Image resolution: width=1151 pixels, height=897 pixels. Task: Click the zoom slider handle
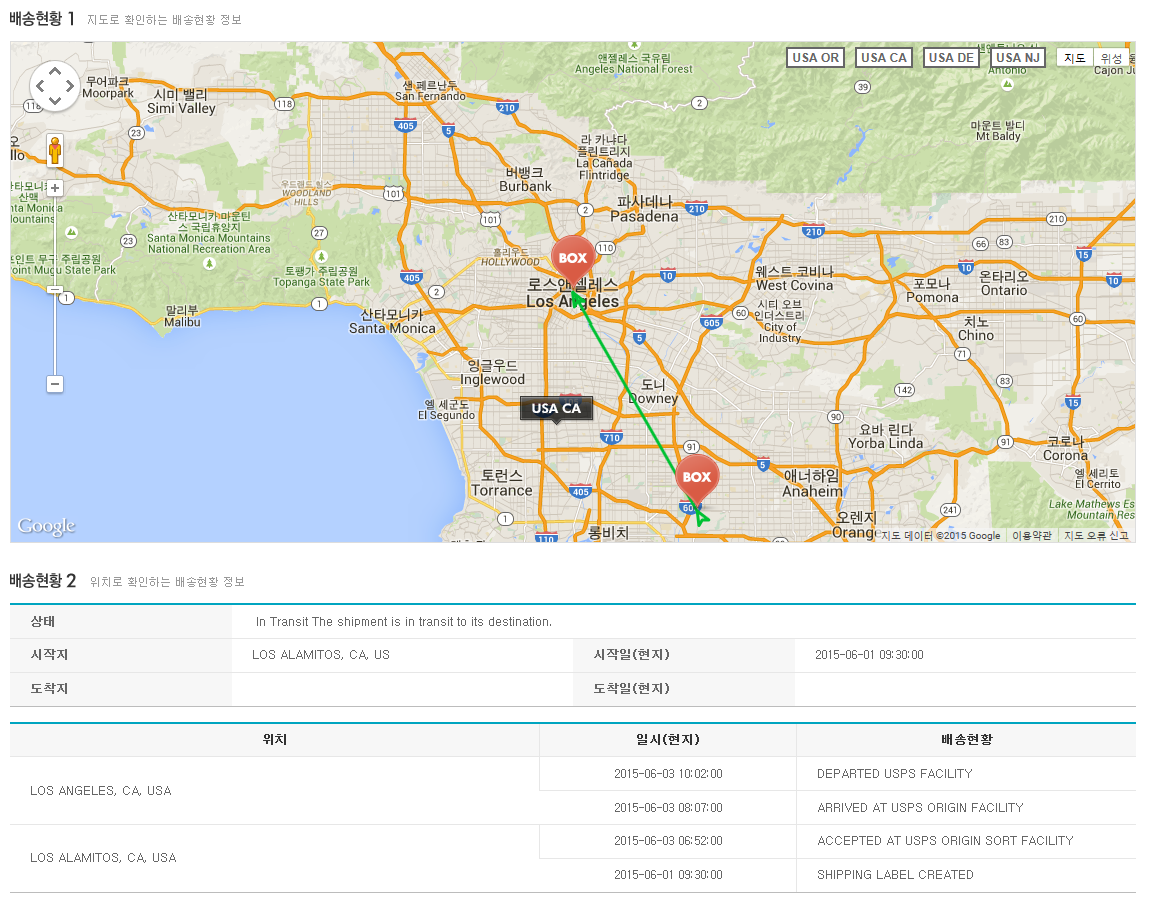55,290
